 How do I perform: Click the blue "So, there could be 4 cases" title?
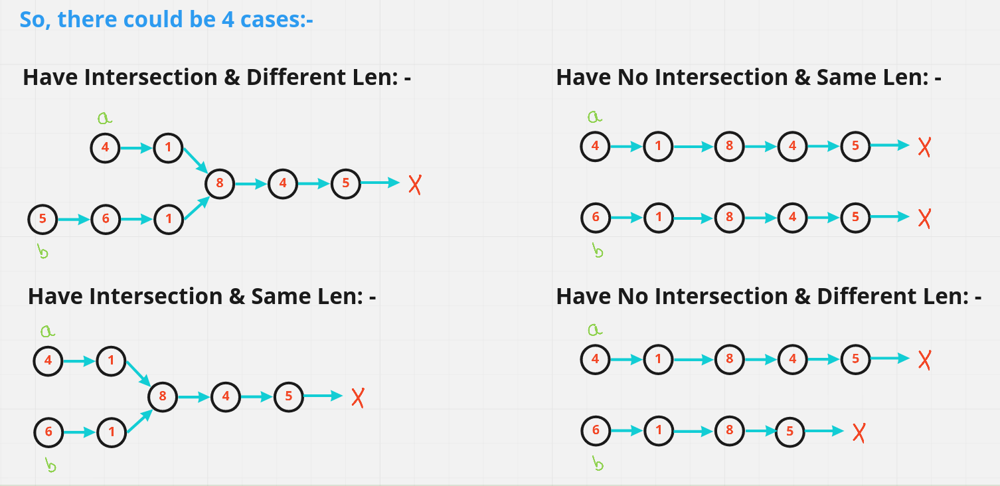(167, 19)
